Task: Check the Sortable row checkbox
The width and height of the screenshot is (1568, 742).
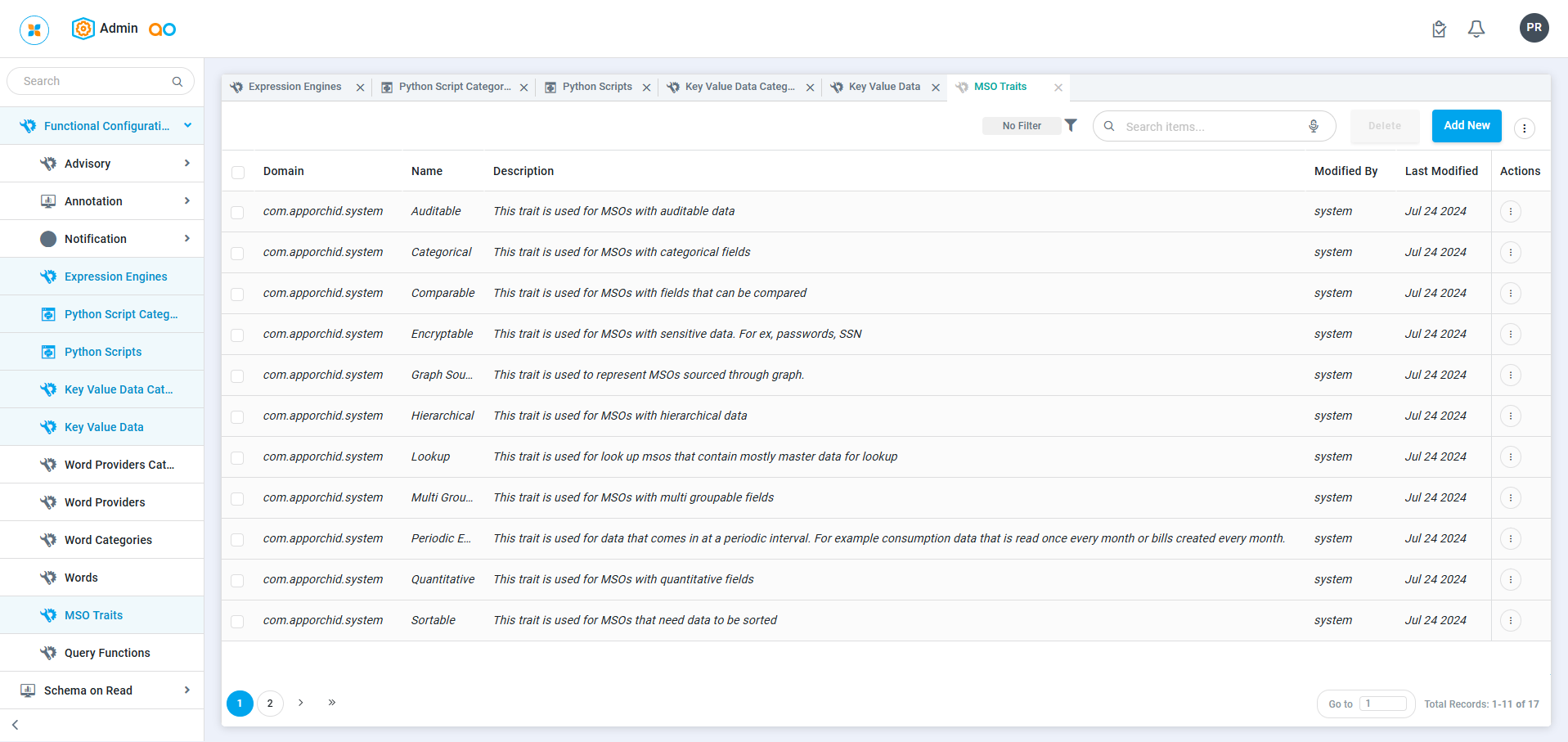Action: pyautogui.click(x=237, y=621)
